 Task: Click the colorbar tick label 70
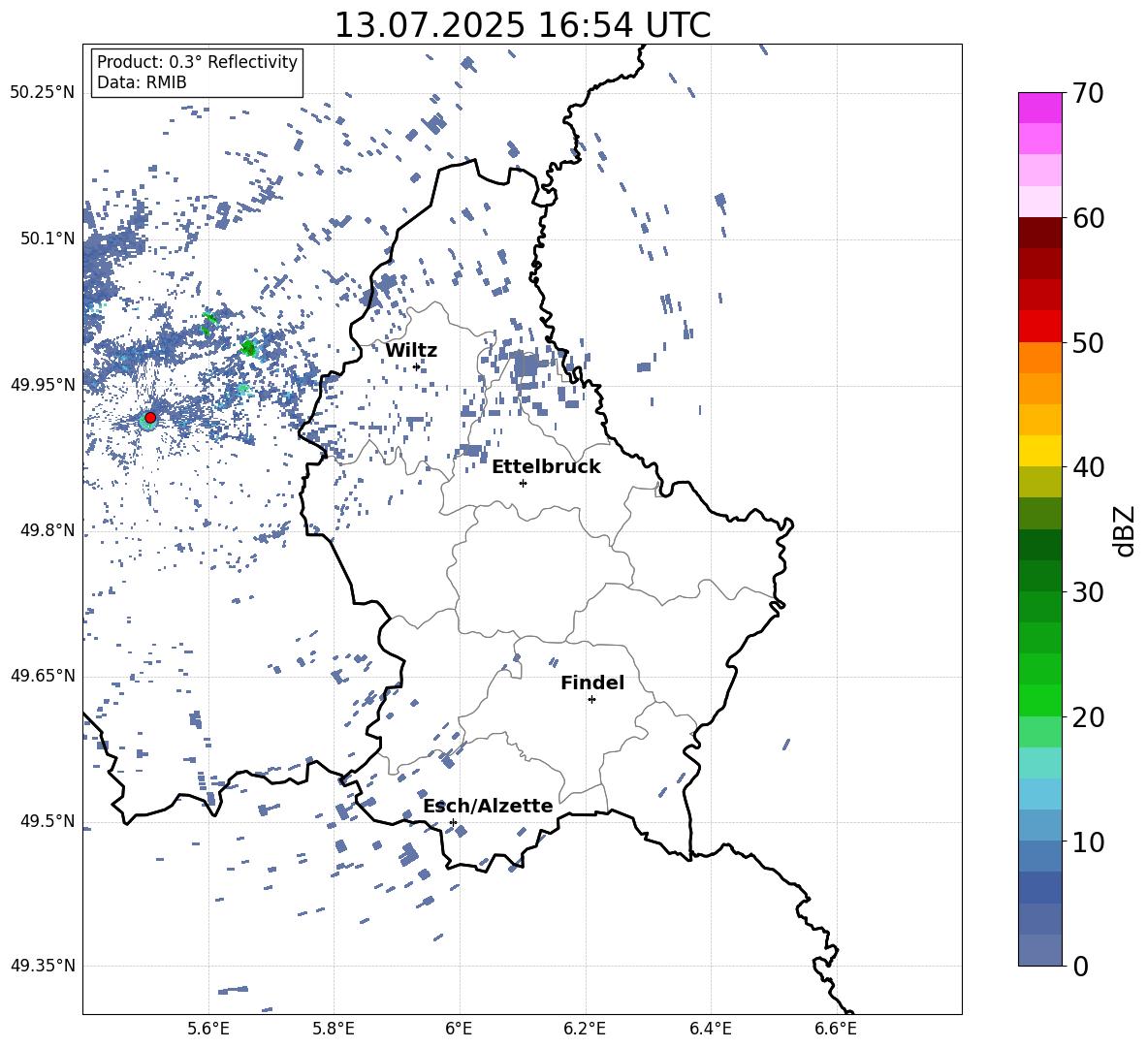coord(1088,94)
